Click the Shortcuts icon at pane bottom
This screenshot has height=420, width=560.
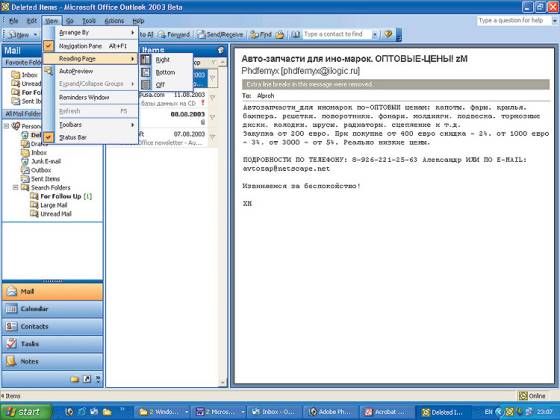click(87, 379)
